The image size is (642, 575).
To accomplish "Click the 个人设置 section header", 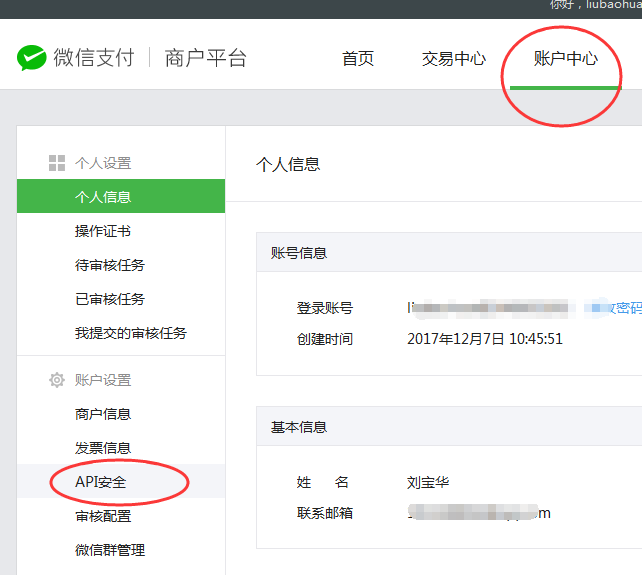I will 103,163.
